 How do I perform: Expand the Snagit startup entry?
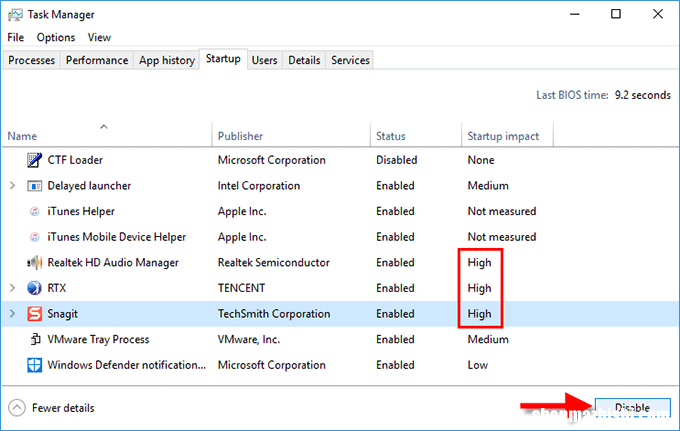point(13,313)
